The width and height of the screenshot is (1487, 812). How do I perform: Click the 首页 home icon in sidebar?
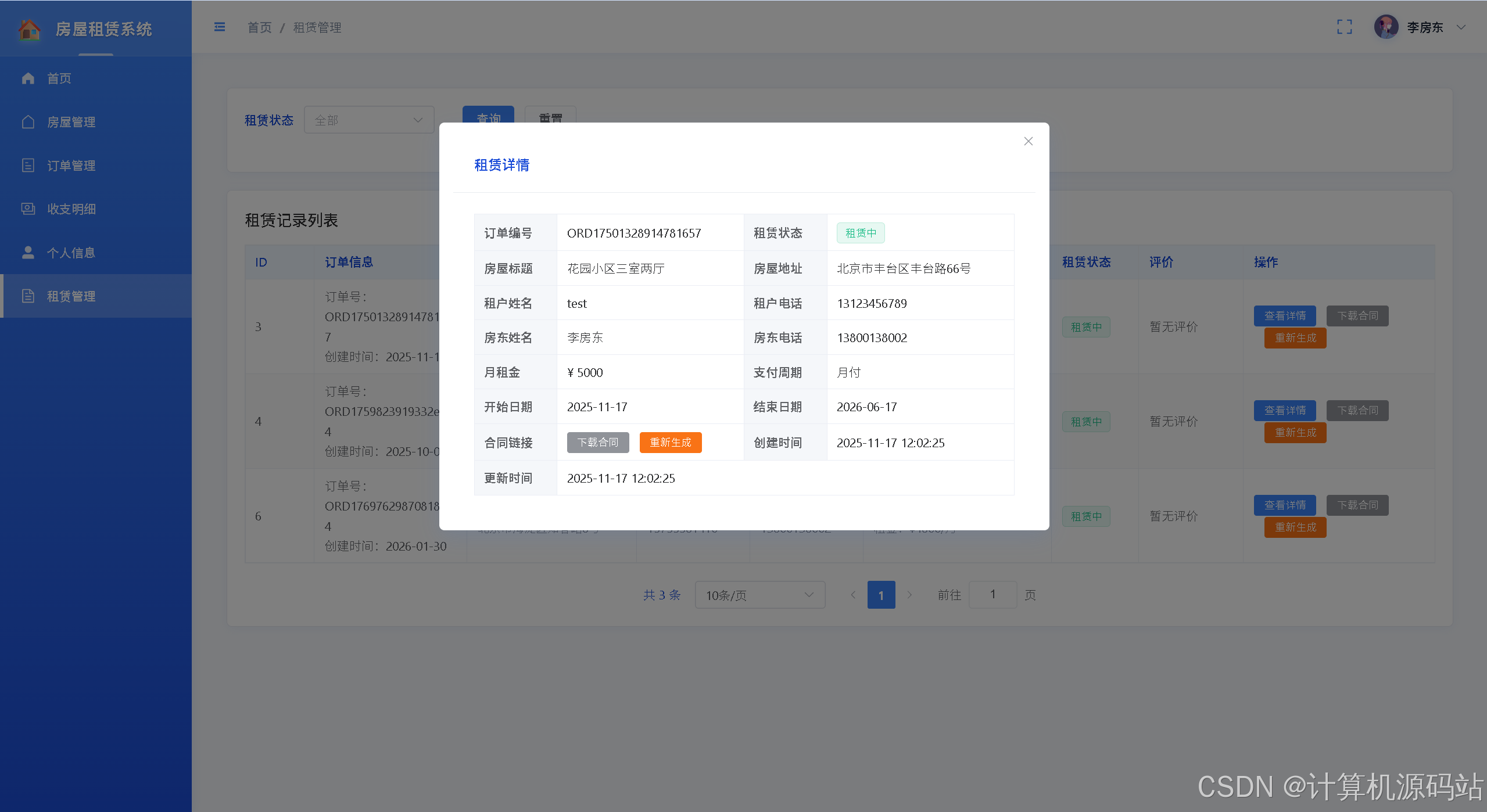(x=28, y=78)
